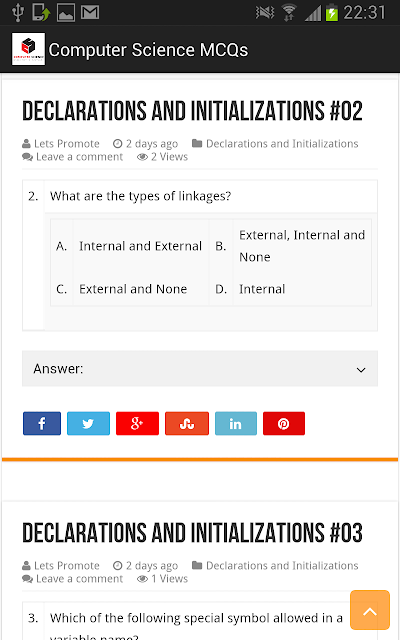Share post on Twitter
This screenshot has width=400, height=640.
[88, 423]
